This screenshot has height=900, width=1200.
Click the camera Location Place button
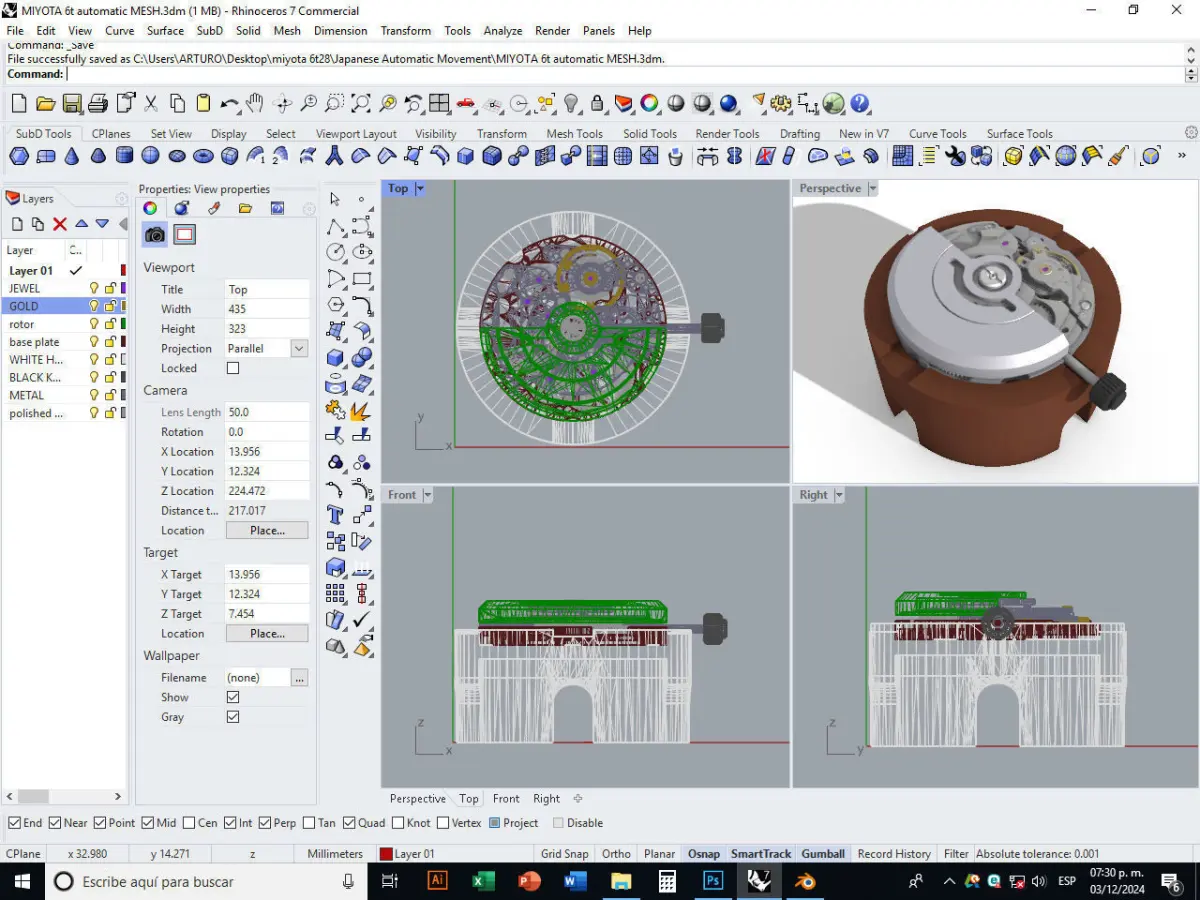[x=267, y=530]
